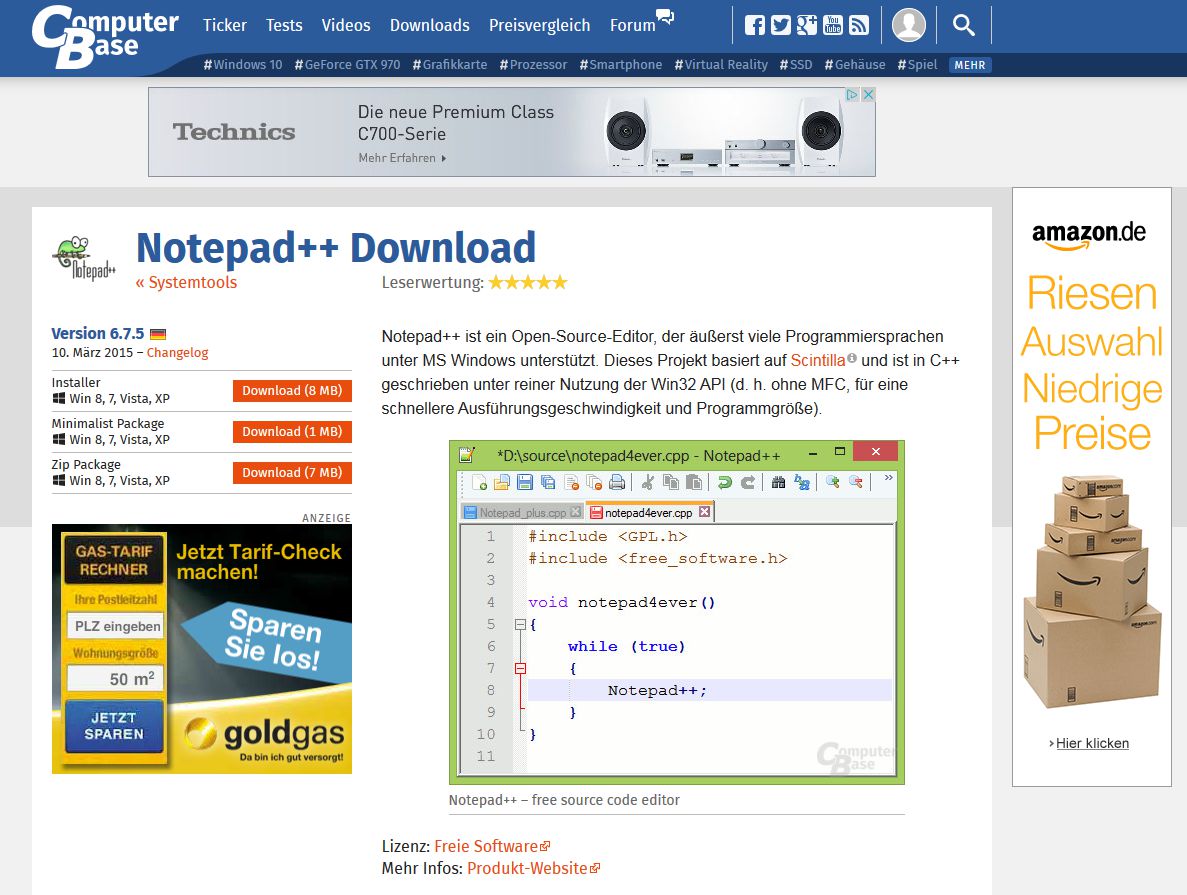The height and width of the screenshot is (895, 1187).
Task: Open the #Windows 10 tag
Action: pos(243,65)
